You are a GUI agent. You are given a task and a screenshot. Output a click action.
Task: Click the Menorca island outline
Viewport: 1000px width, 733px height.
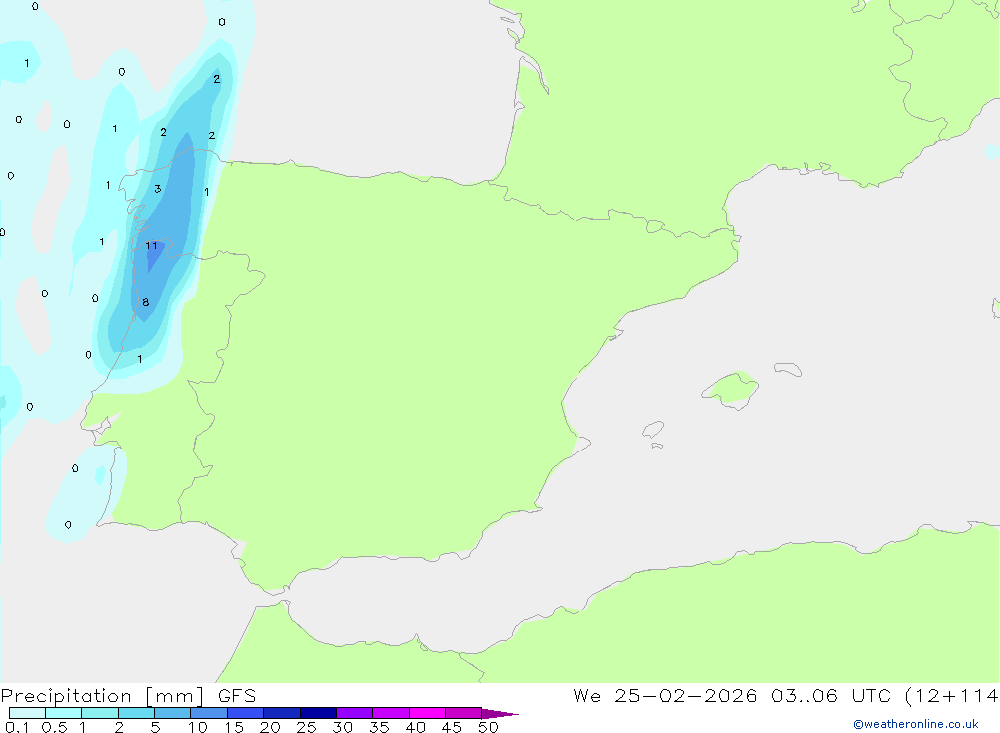tap(788, 369)
